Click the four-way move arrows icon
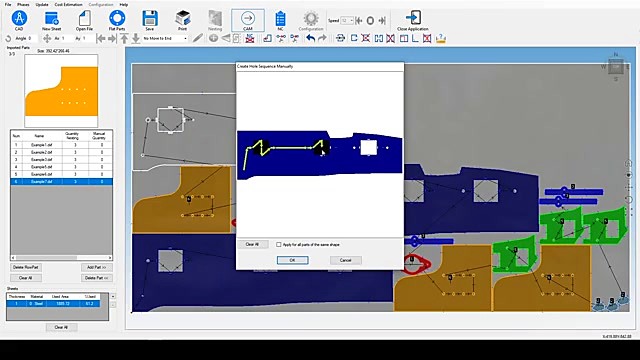Image resolution: width=640 pixels, height=360 pixels. [x=47, y=38]
